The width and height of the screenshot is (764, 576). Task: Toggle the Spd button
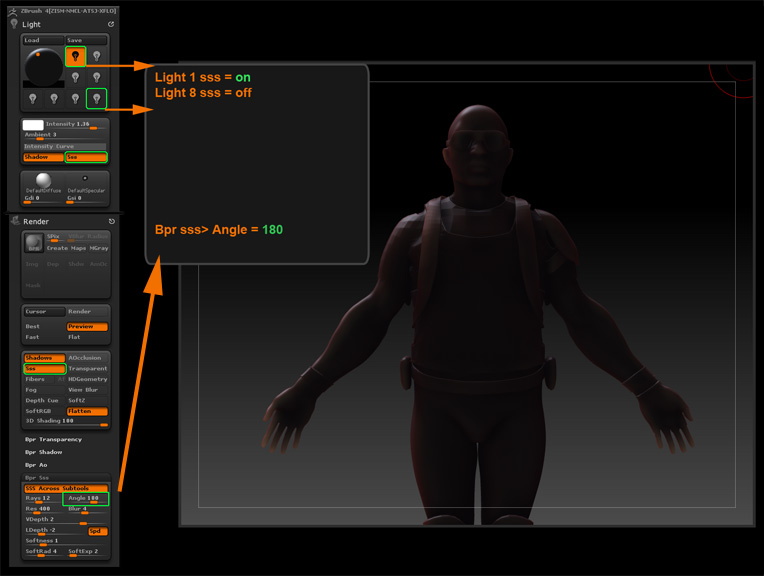tap(98, 531)
